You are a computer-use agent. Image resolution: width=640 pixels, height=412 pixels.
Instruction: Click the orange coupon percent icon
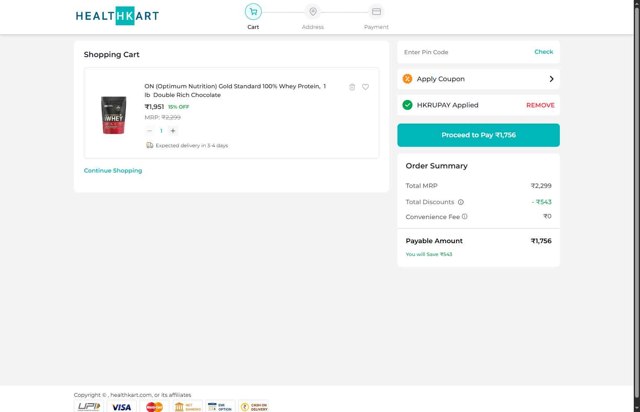407,79
